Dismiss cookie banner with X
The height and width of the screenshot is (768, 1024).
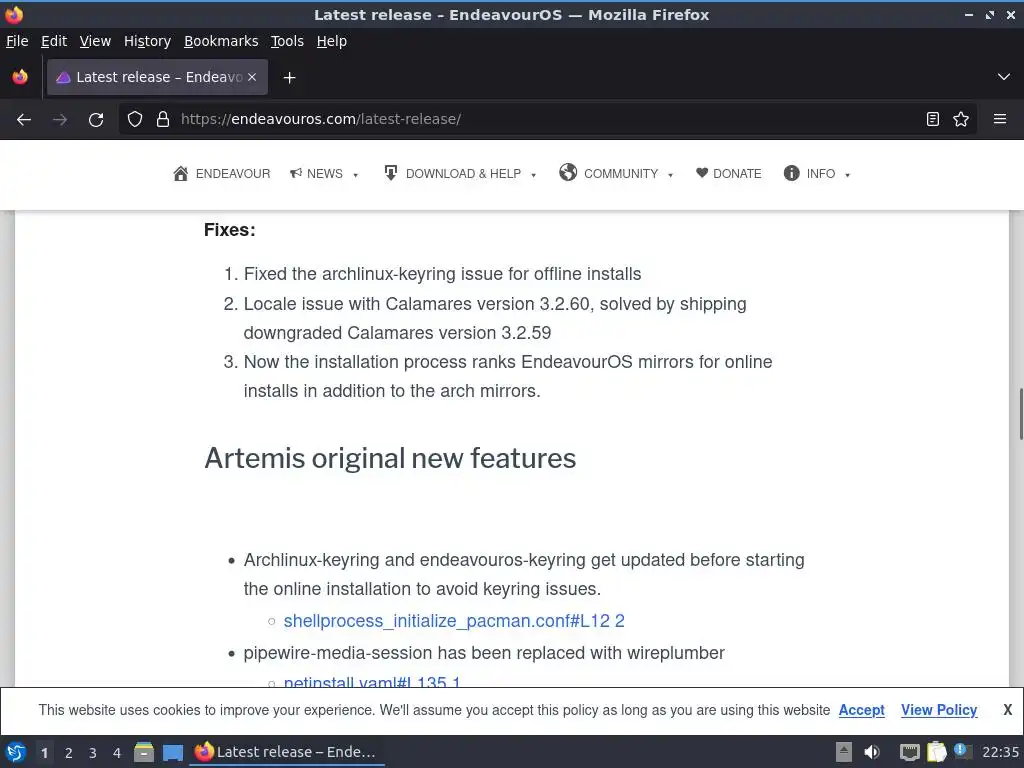pyautogui.click(x=1008, y=710)
